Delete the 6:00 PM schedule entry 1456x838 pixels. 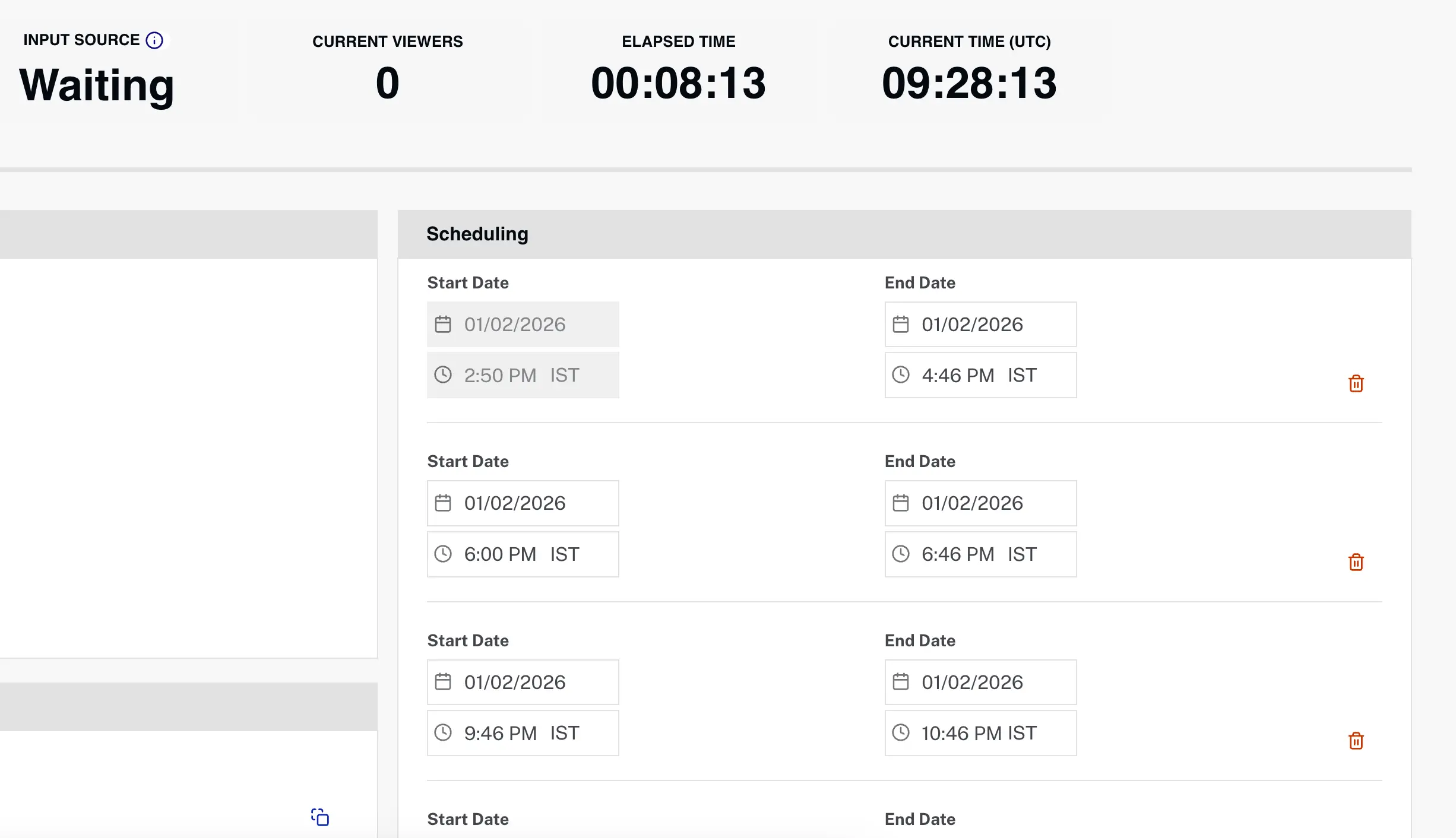[1356, 562]
